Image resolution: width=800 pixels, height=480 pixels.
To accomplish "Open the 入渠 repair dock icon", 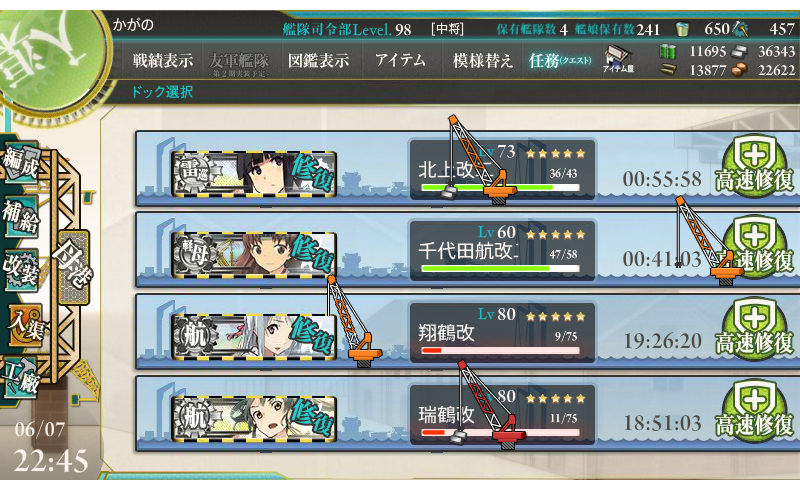I will point(24,326).
